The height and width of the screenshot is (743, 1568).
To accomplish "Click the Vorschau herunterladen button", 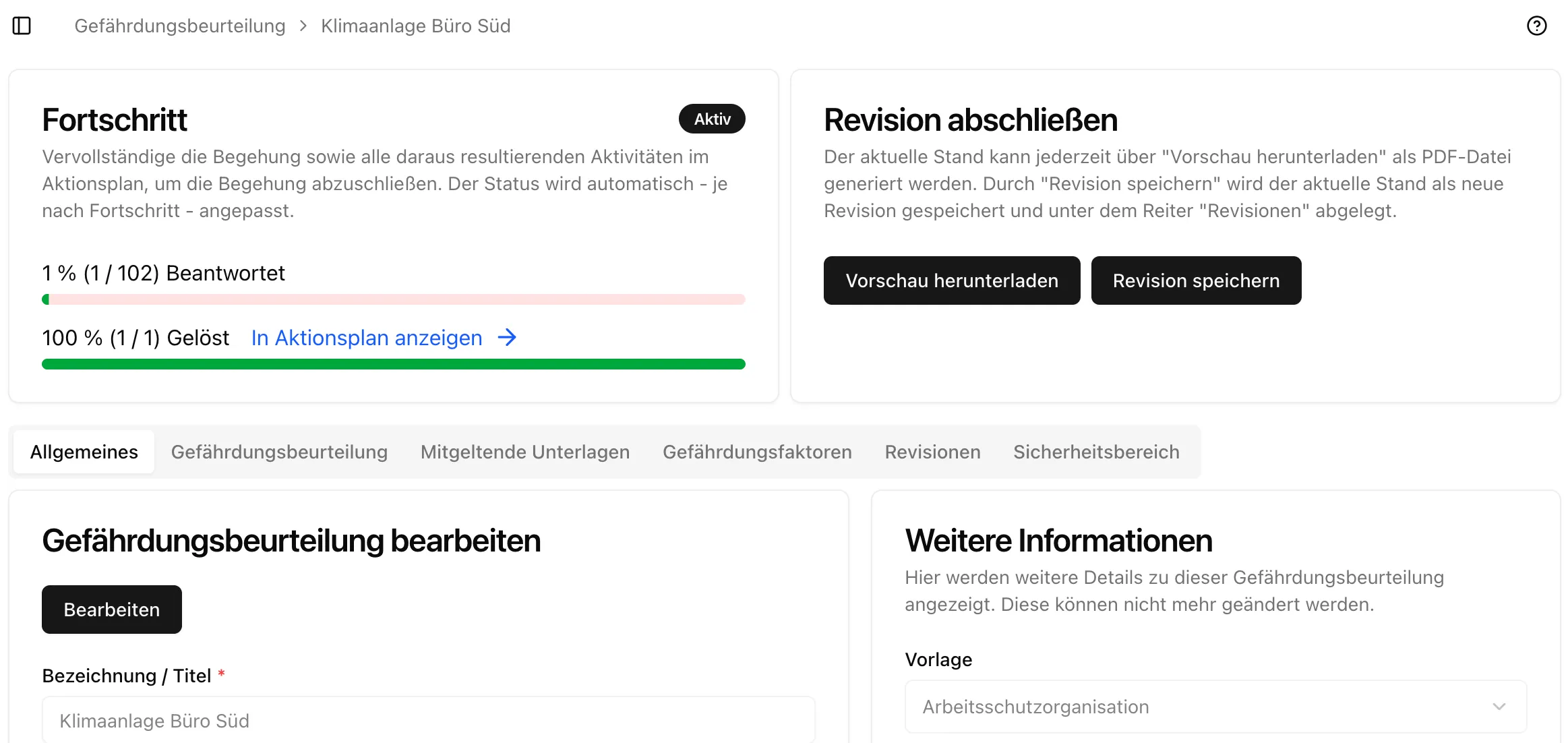I will coord(952,280).
